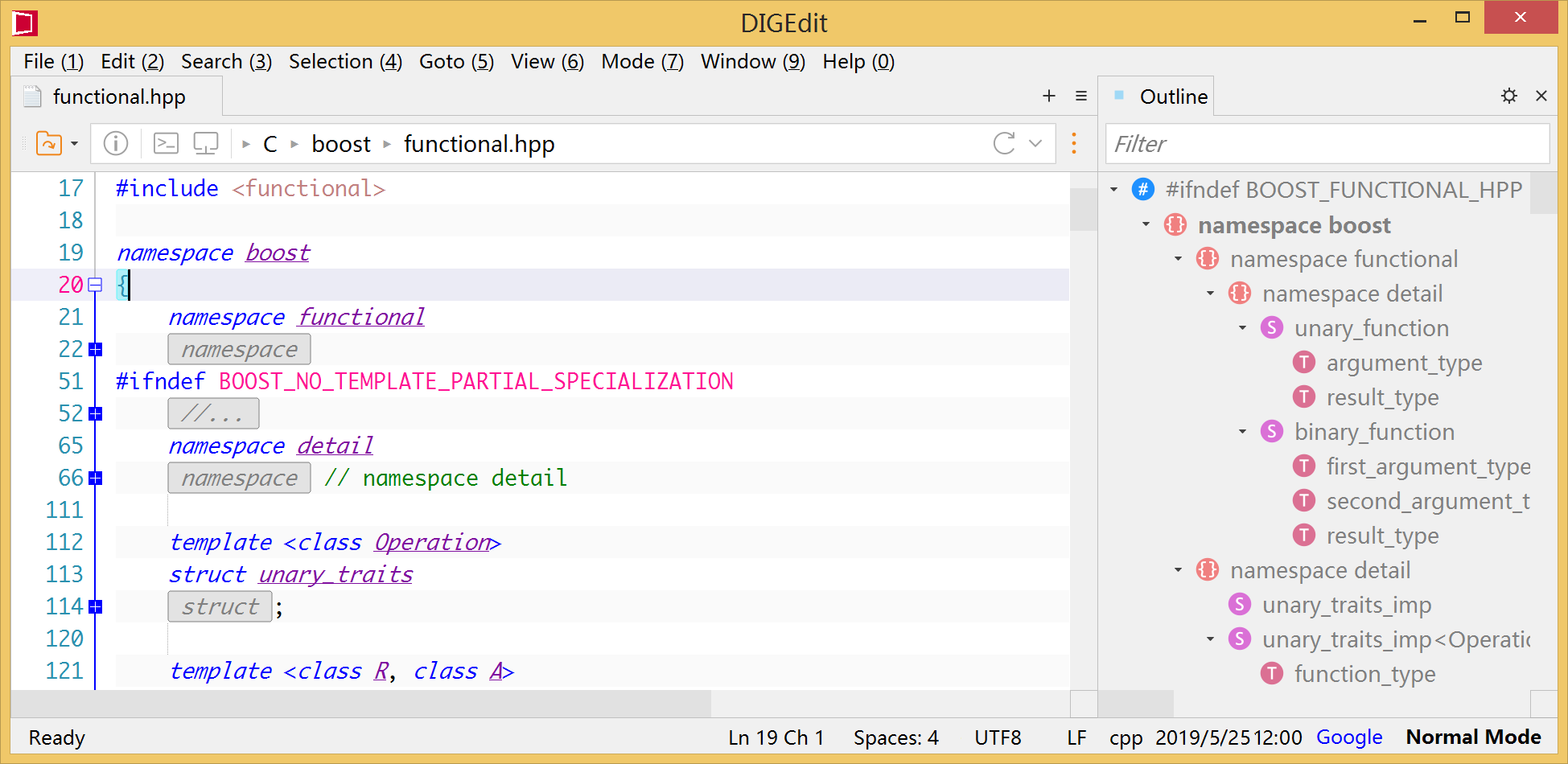The height and width of the screenshot is (764, 1568).
Task: Collapse namespace boost in Outline tree
Action: point(1146,224)
